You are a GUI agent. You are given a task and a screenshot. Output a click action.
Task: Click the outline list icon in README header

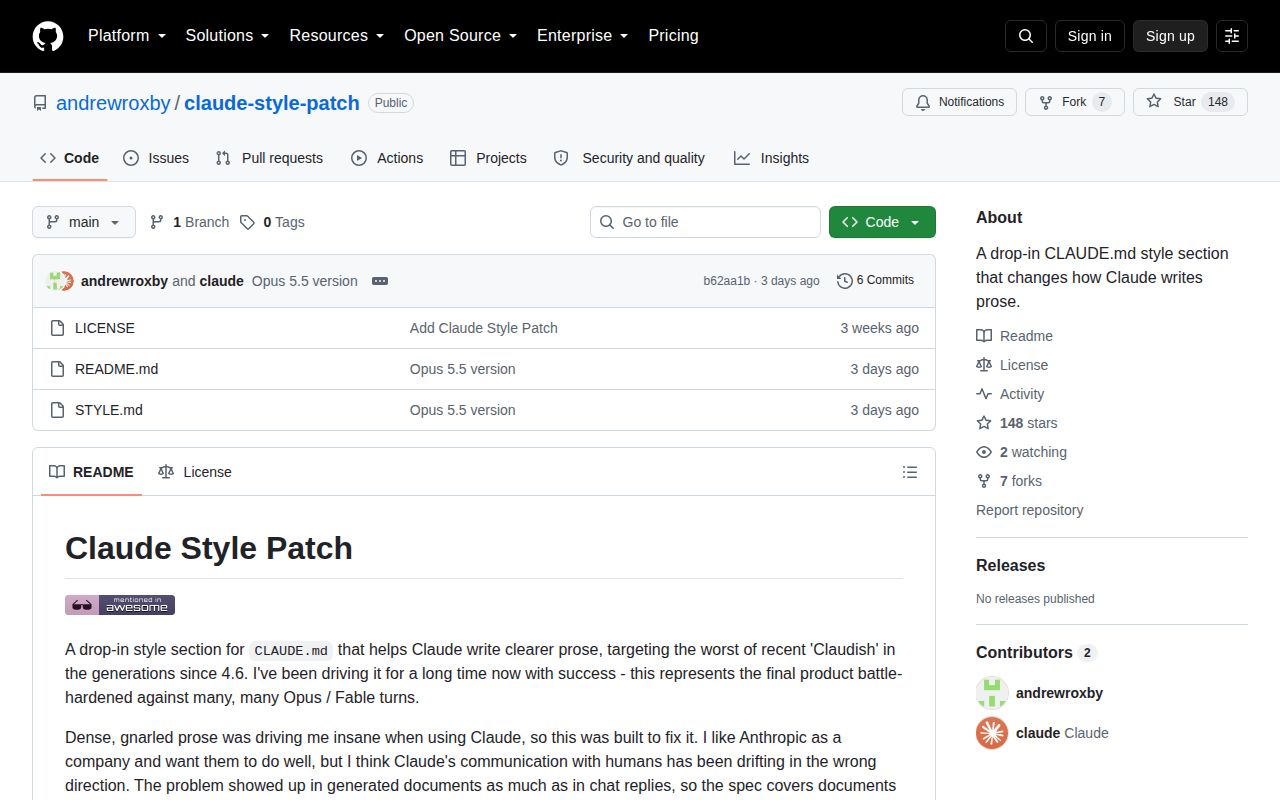[x=910, y=472]
